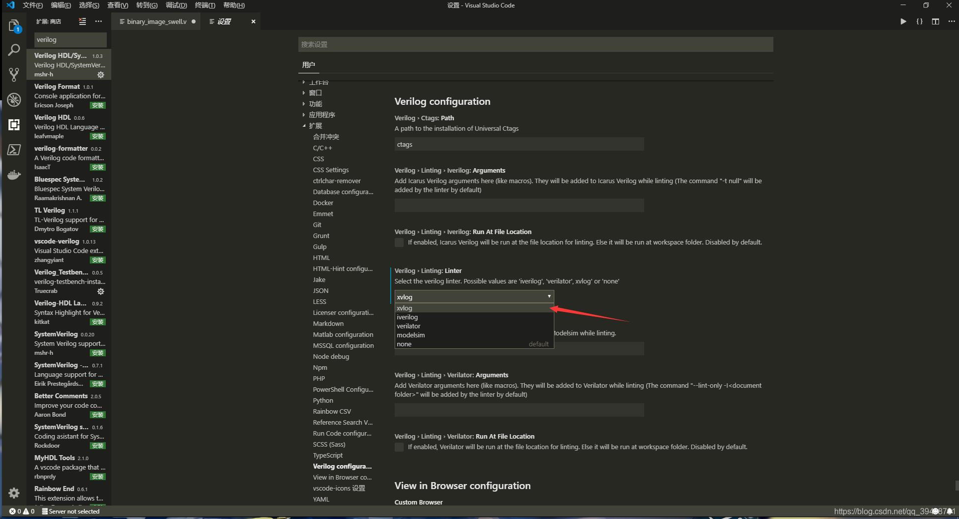
Task: Install the Bluespec System Verilog extension
Action: coord(98,198)
